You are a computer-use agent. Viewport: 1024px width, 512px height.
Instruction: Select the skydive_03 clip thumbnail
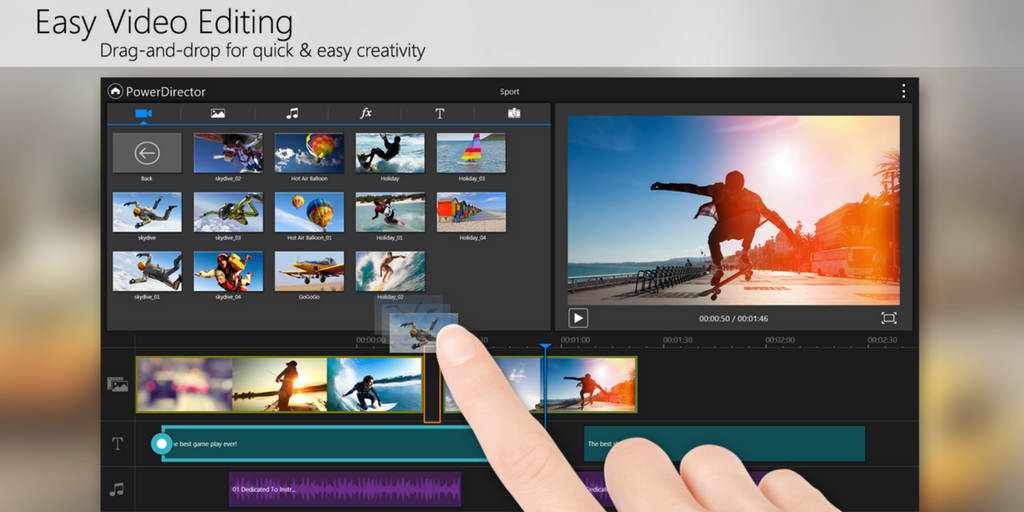click(228, 212)
